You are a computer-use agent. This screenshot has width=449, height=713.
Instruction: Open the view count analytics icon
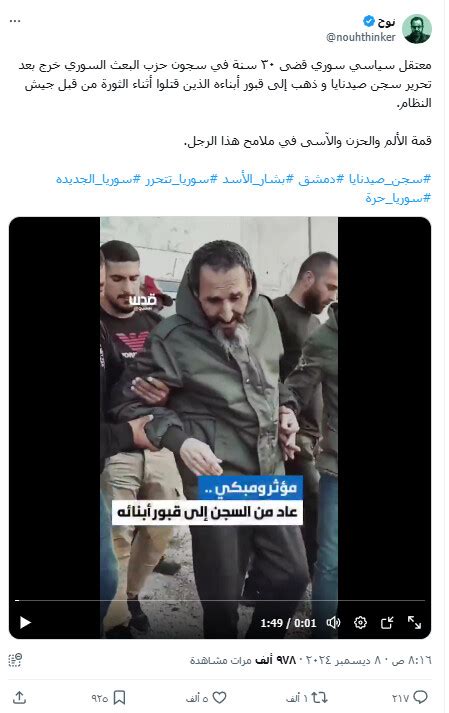[15, 660]
